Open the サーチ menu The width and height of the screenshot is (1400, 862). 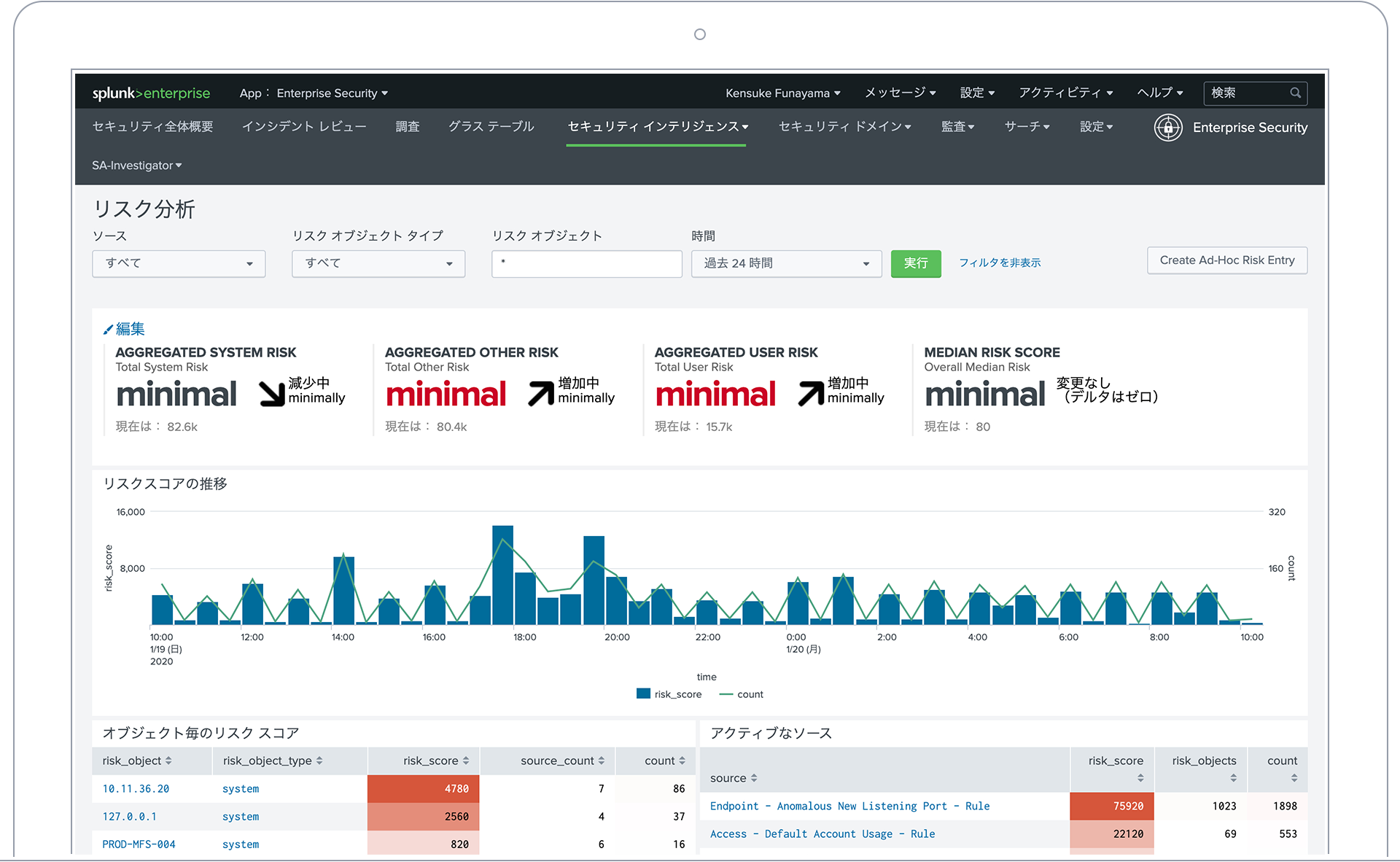[1027, 127]
